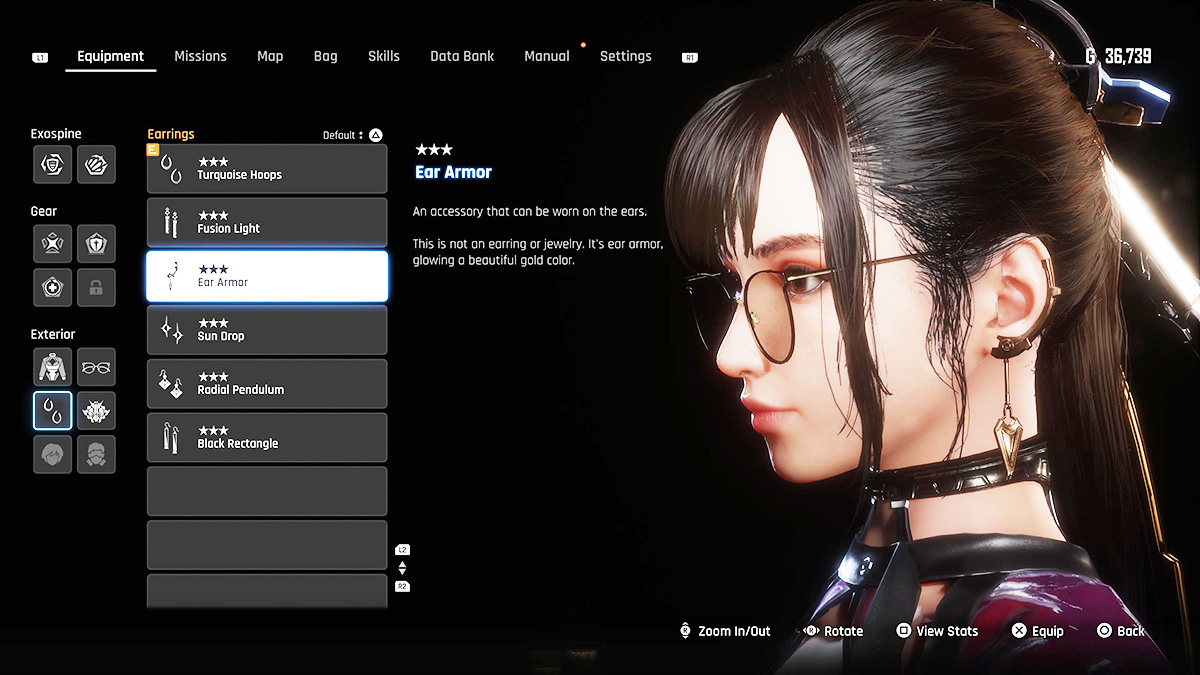This screenshot has height=675, width=1200.
Task: Pick the Radial Pendulum earrings
Action: click(267, 384)
